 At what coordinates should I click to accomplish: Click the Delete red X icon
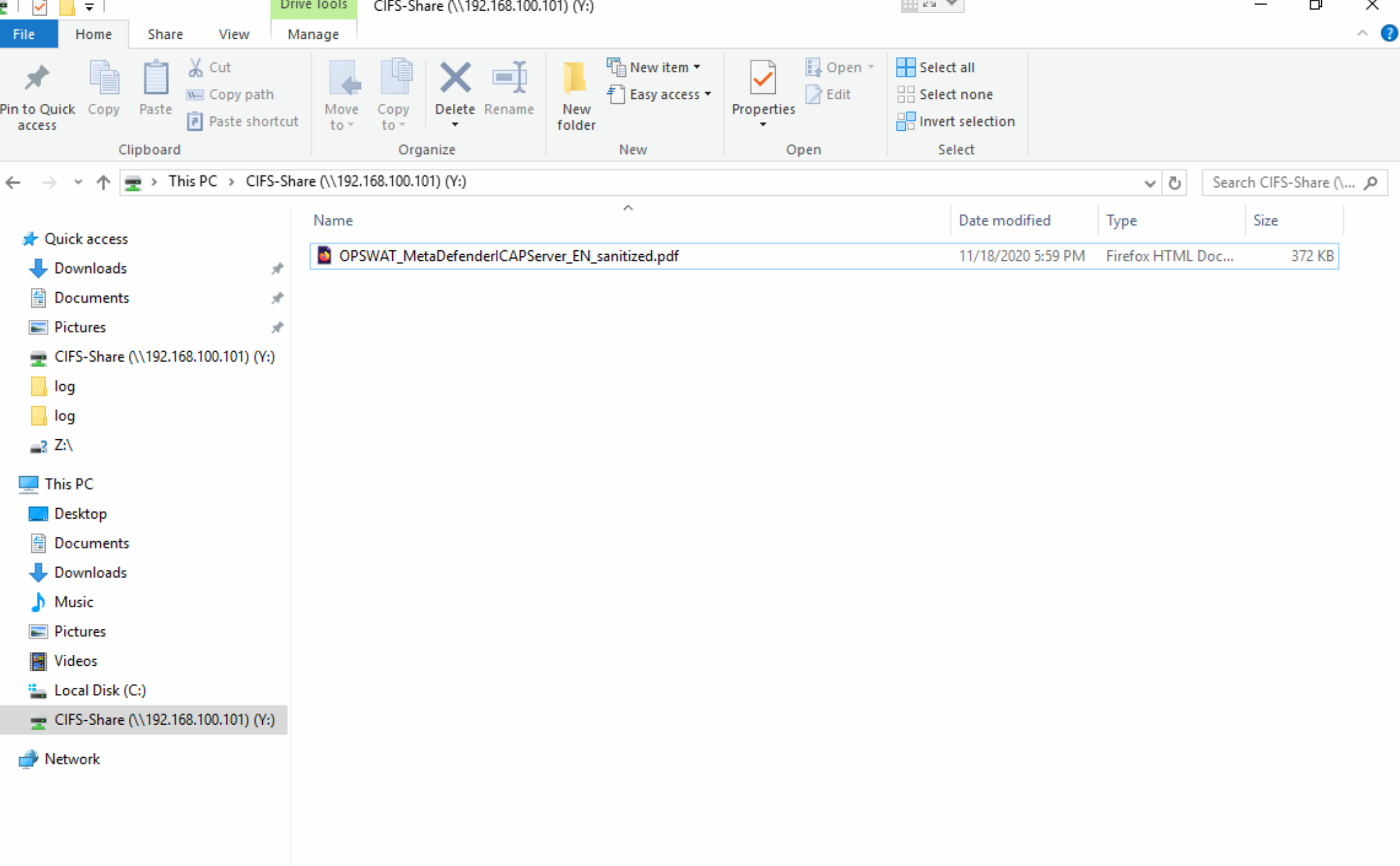(455, 78)
